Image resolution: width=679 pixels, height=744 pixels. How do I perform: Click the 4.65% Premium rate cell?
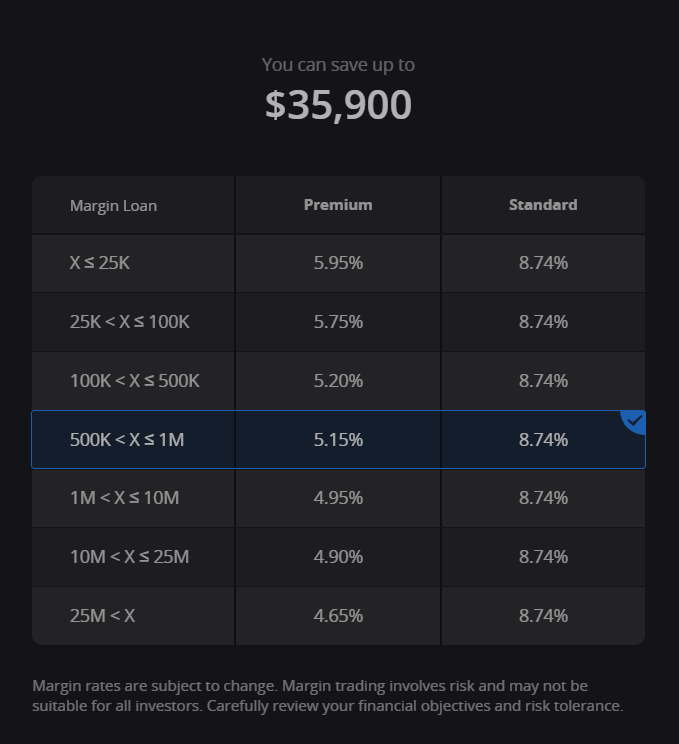[x=338, y=615]
